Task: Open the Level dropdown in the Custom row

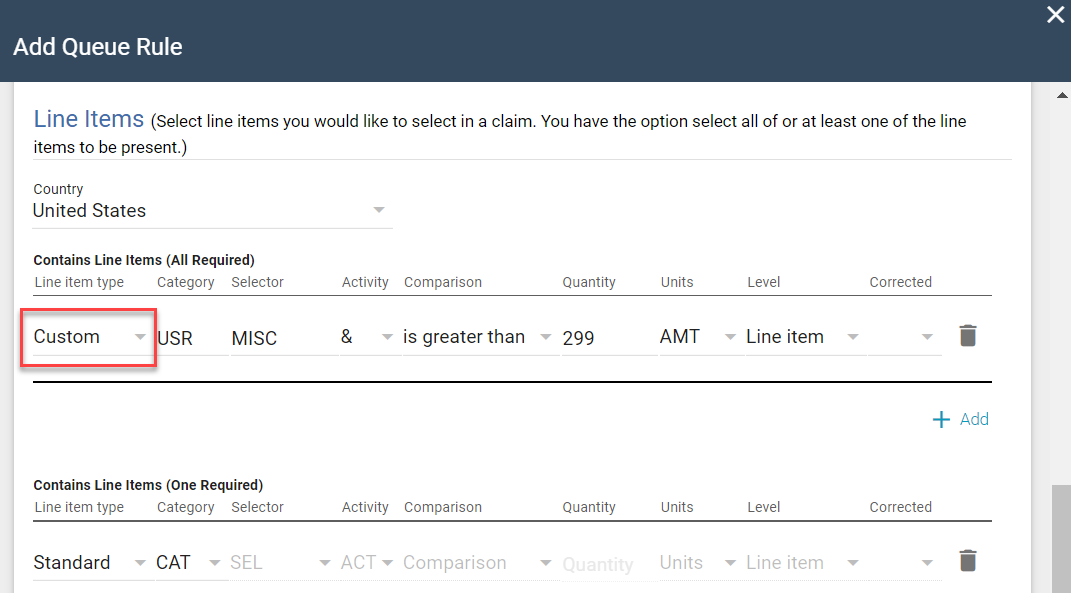Action: coord(802,337)
